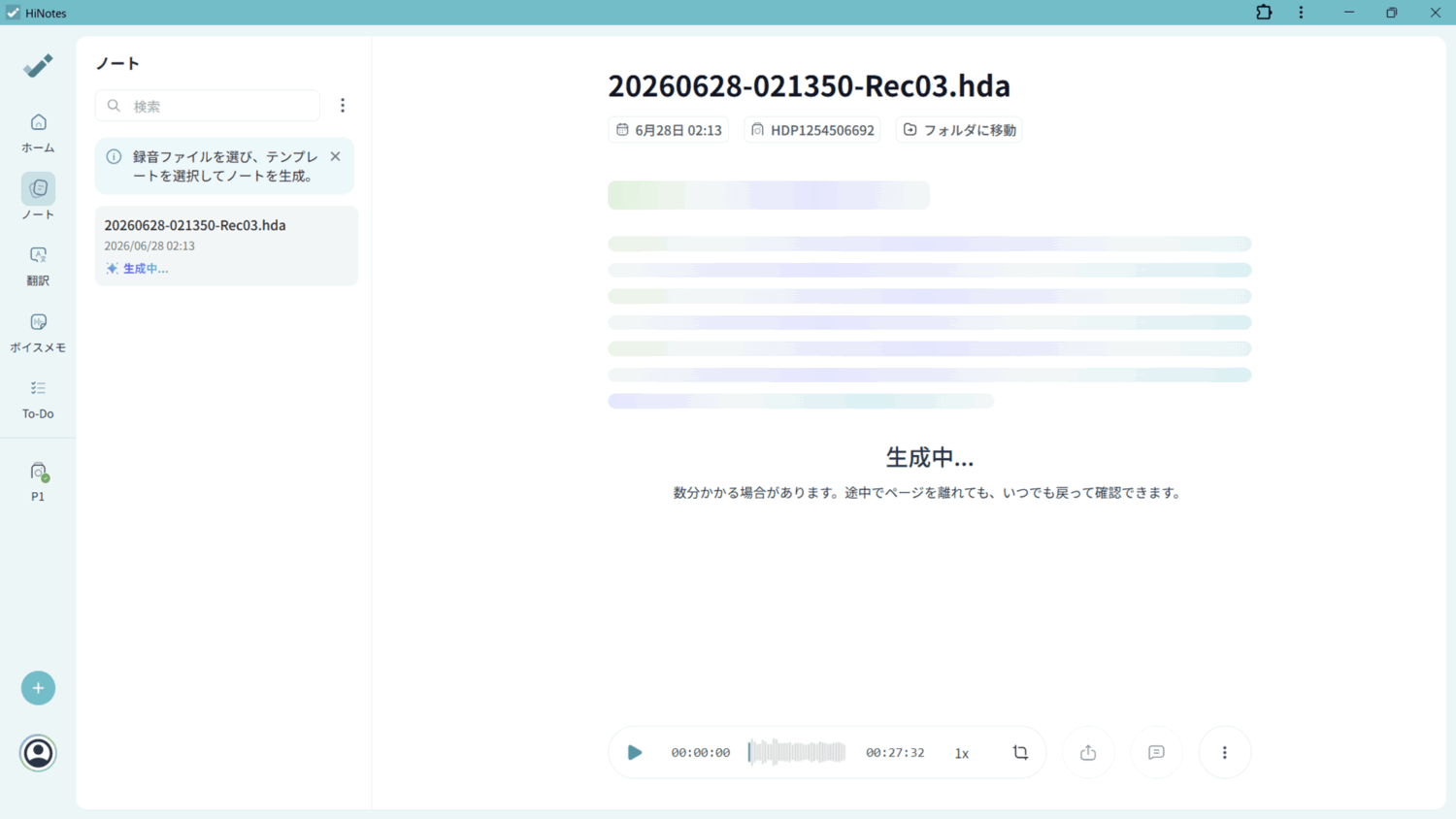1456x819 pixels.
Task: Click the extensions puzzle icon in title bar
Action: tap(1264, 13)
